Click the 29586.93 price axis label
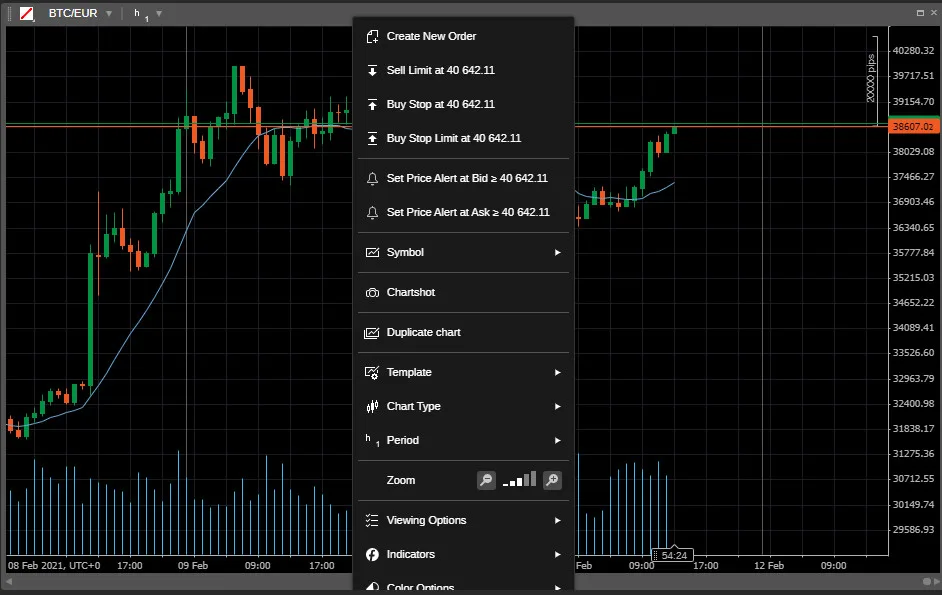 click(x=913, y=529)
